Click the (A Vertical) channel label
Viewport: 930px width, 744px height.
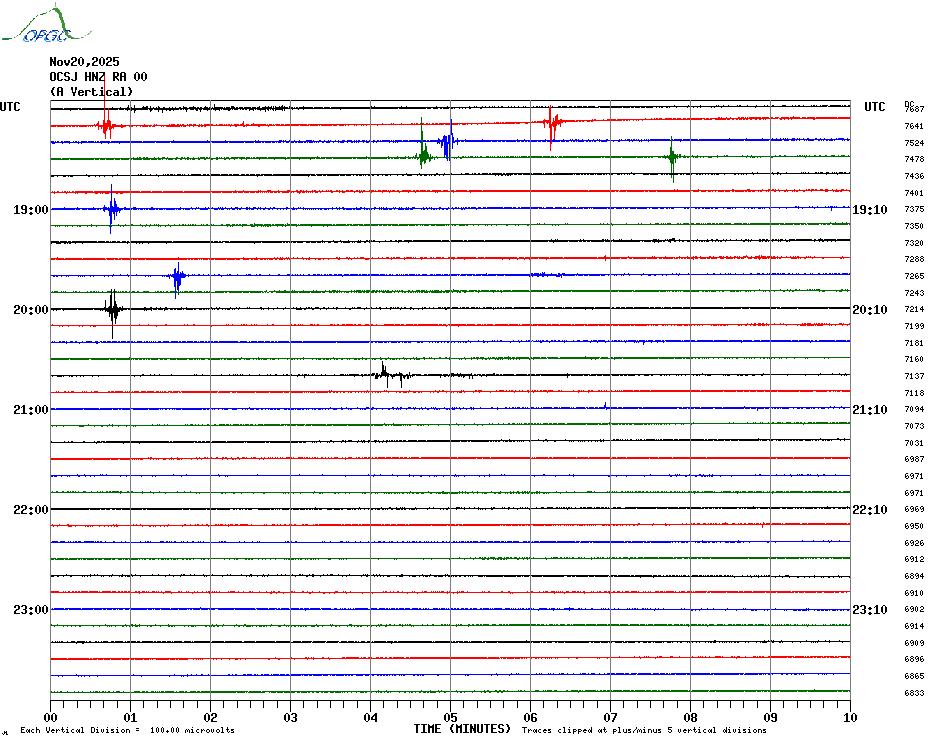click(91, 92)
